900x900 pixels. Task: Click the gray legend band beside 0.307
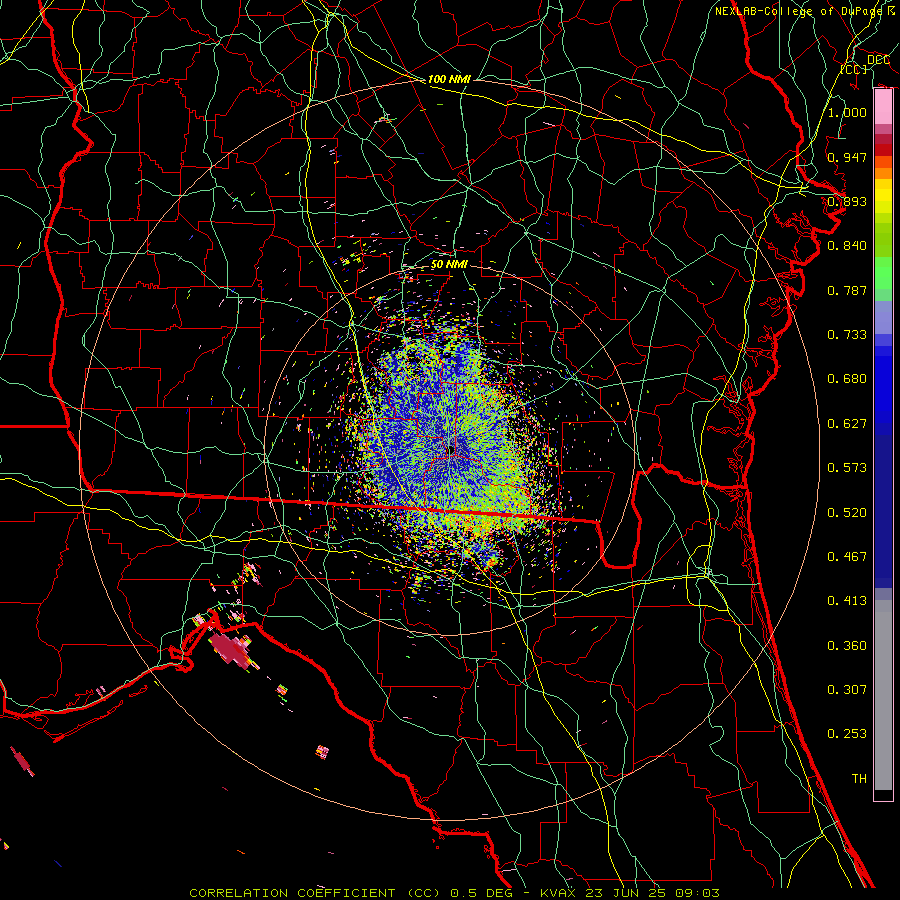[883, 695]
